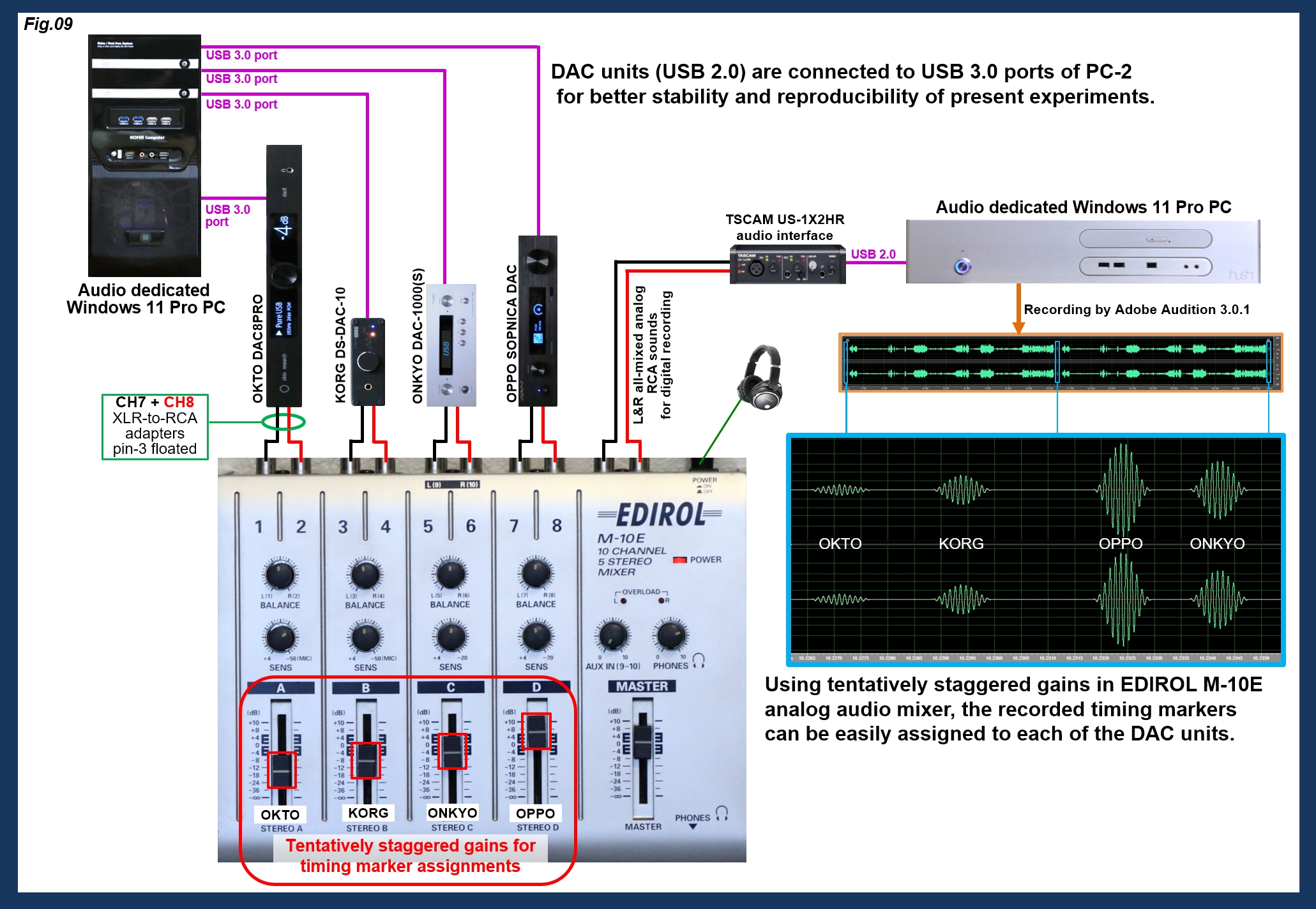Screen dimensions: 1316x909
Task: Click the red POWER LED on the mixer
Action: coord(679,560)
